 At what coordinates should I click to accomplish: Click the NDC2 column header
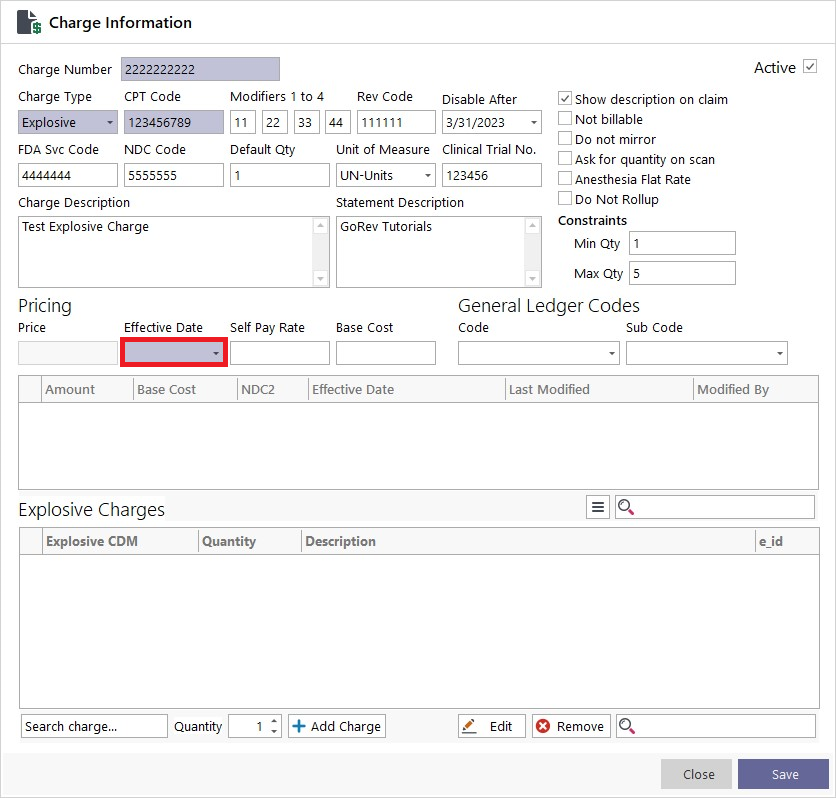(273, 390)
